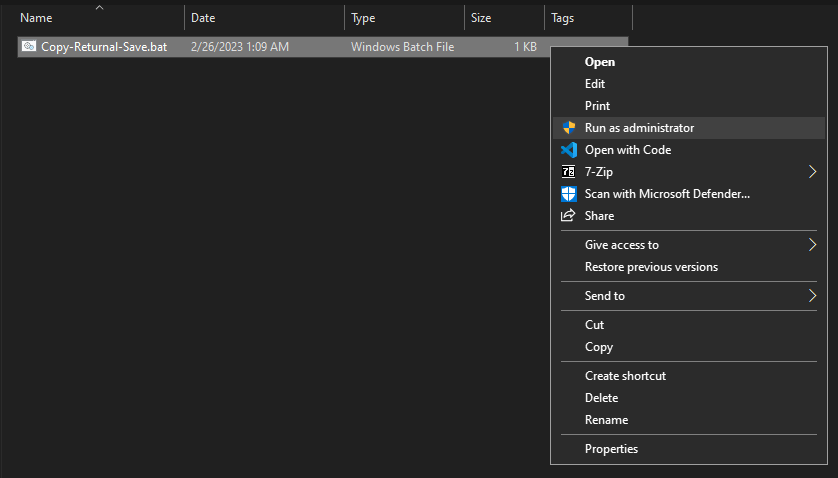The image size is (838, 478).
Task: Click the batch file icon for Copy-Returnal-Save.bat
Action: [x=29, y=47]
